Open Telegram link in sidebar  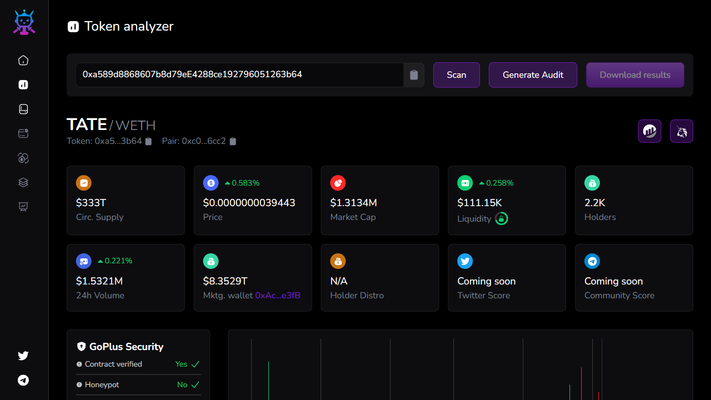pos(23,380)
